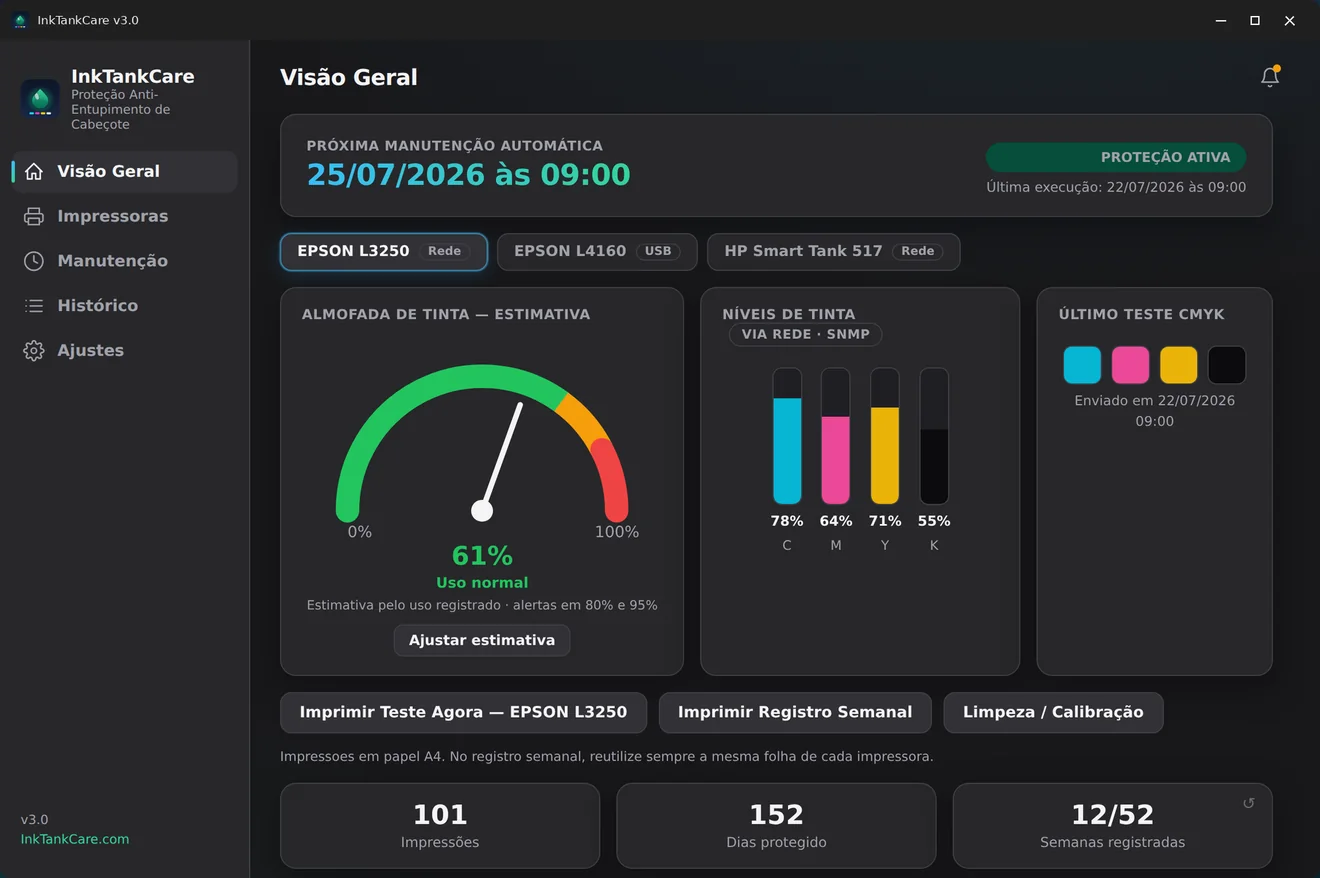Open Limpeza / Calibração
Screen dimensions: 1320x878
tap(1053, 713)
